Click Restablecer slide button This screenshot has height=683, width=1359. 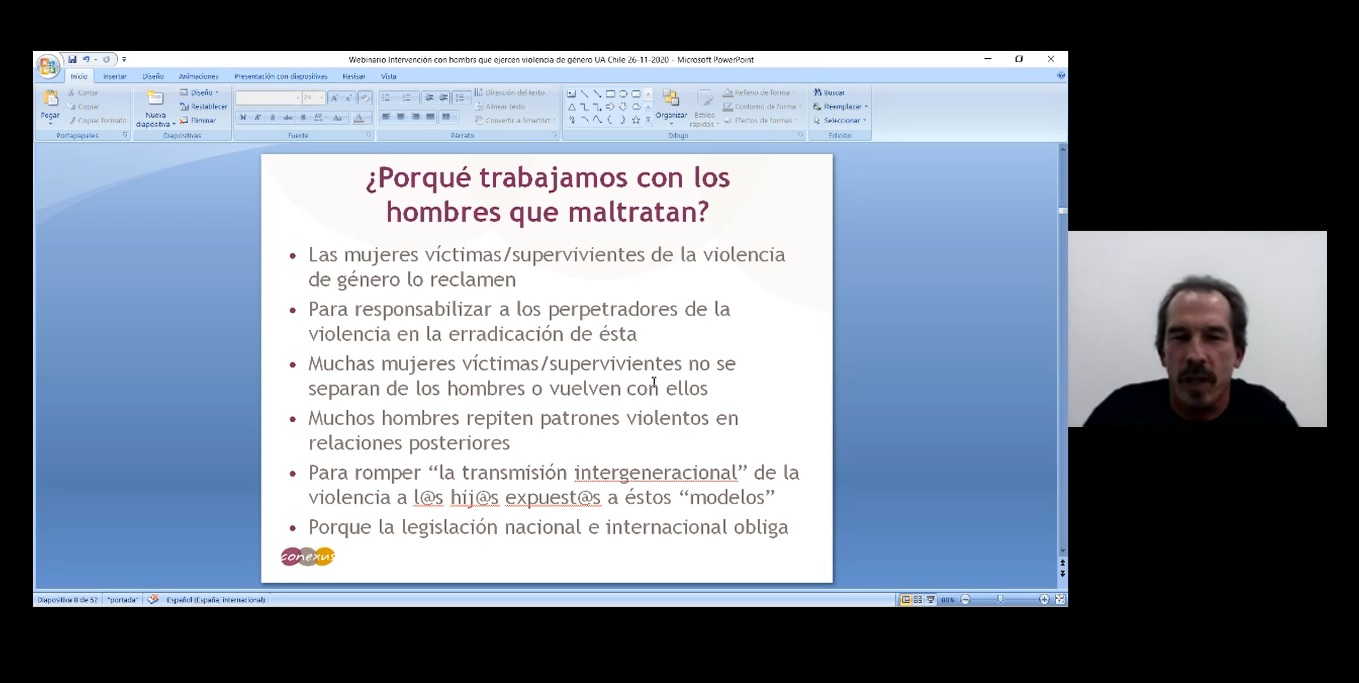point(203,107)
